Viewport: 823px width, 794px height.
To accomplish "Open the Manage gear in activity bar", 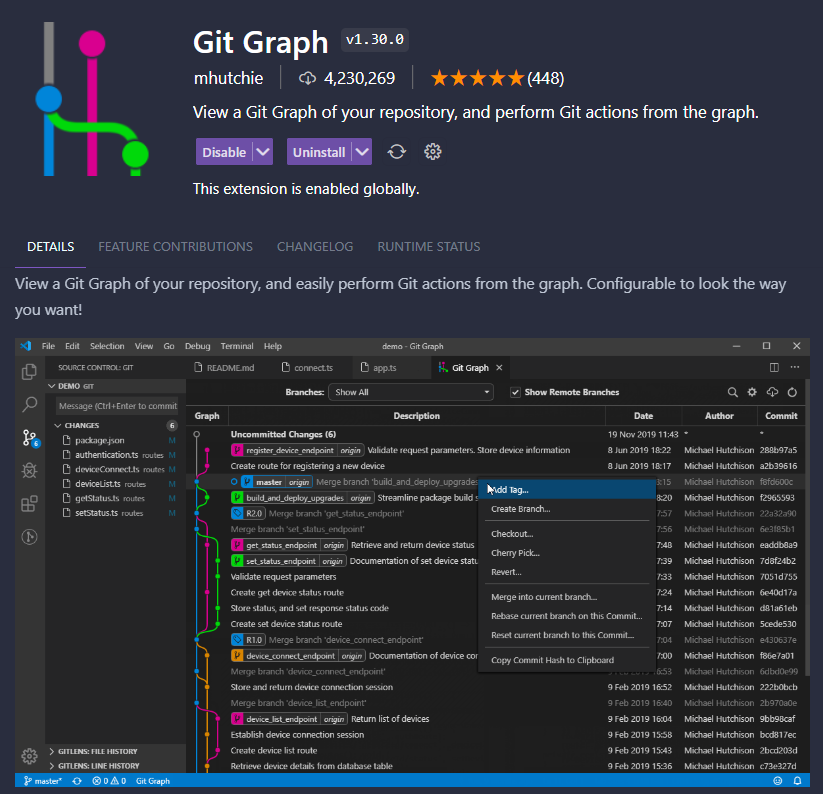I will [x=29, y=756].
